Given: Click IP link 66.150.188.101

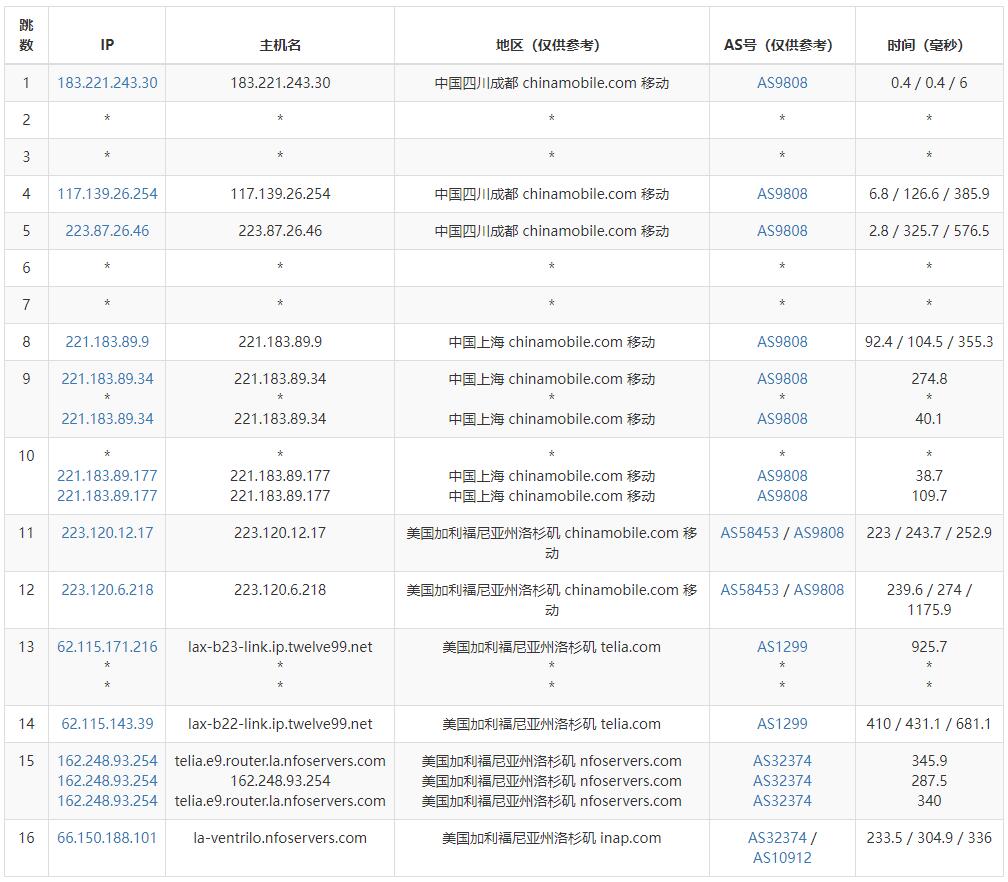Looking at the screenshot, I should coord(107,838).
